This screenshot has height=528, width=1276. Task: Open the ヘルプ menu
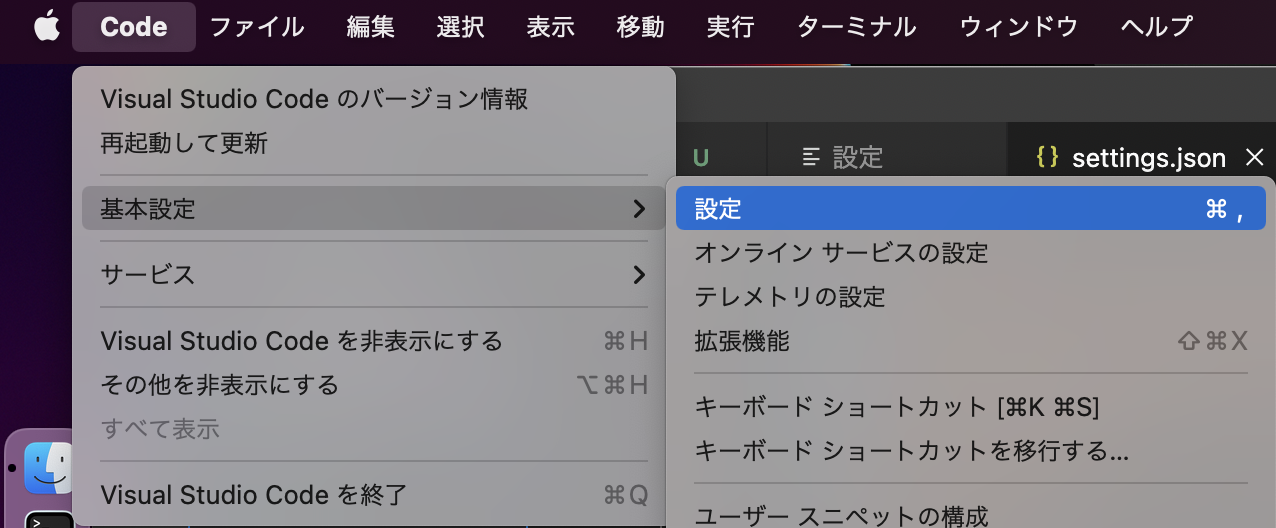[1157, 27]
